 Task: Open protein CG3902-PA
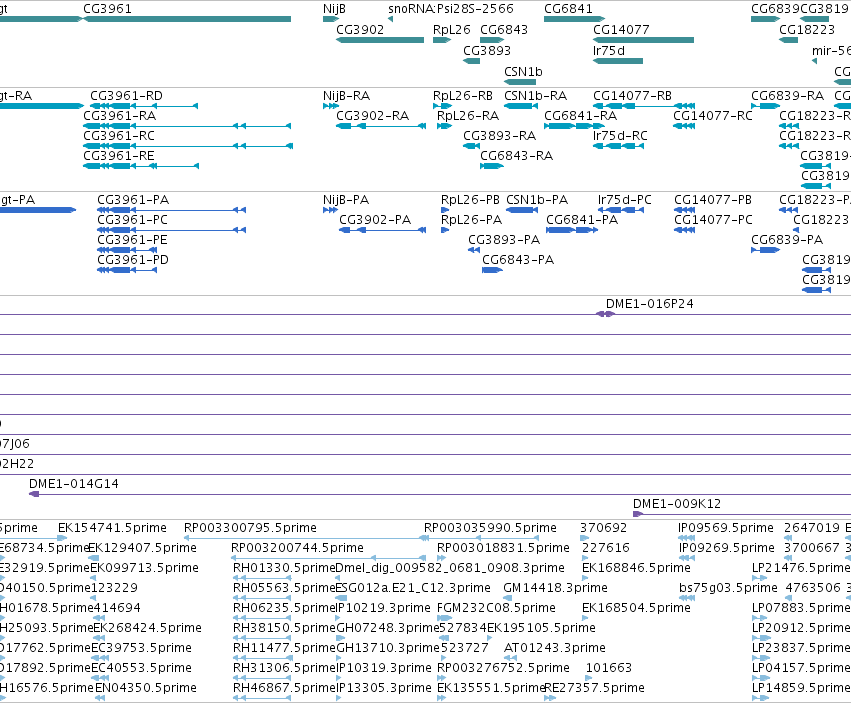(375, 220)
